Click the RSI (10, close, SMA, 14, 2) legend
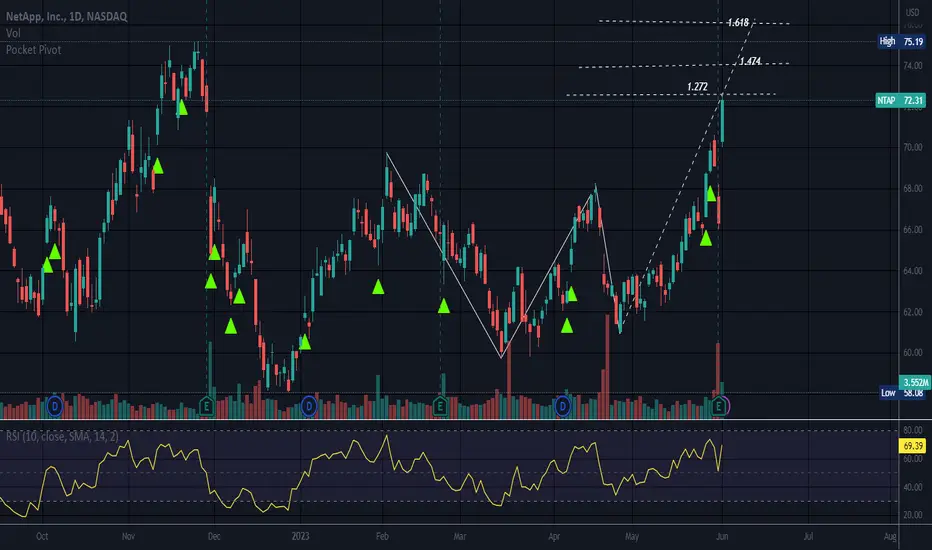 tap(62, 436)
